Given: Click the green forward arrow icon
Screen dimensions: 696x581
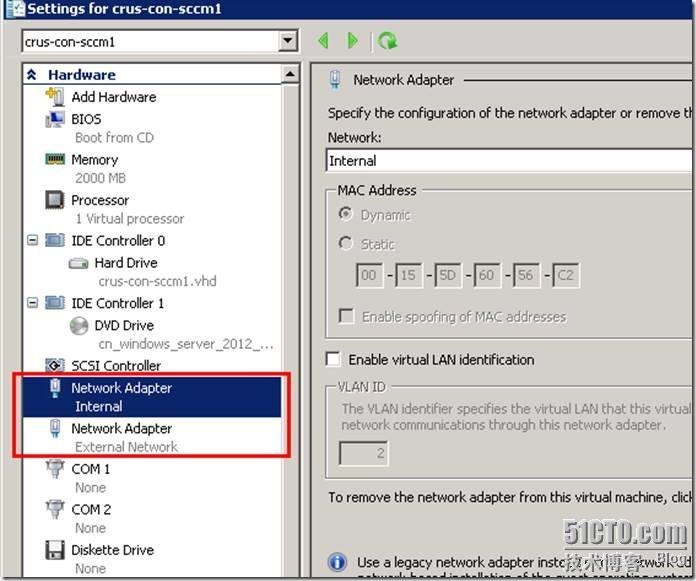Looking at the screenshot, I should 352,41.
